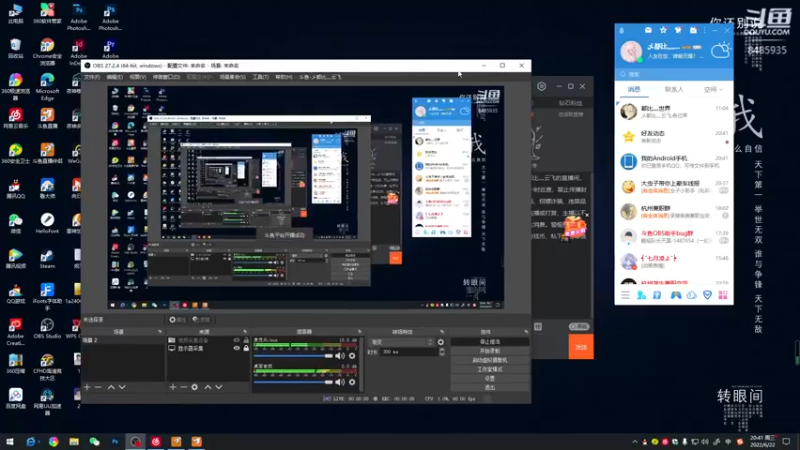Pop out the scene transitions dock panel
This screenshot has width=800, height=450.
click(x=442, y=332)
